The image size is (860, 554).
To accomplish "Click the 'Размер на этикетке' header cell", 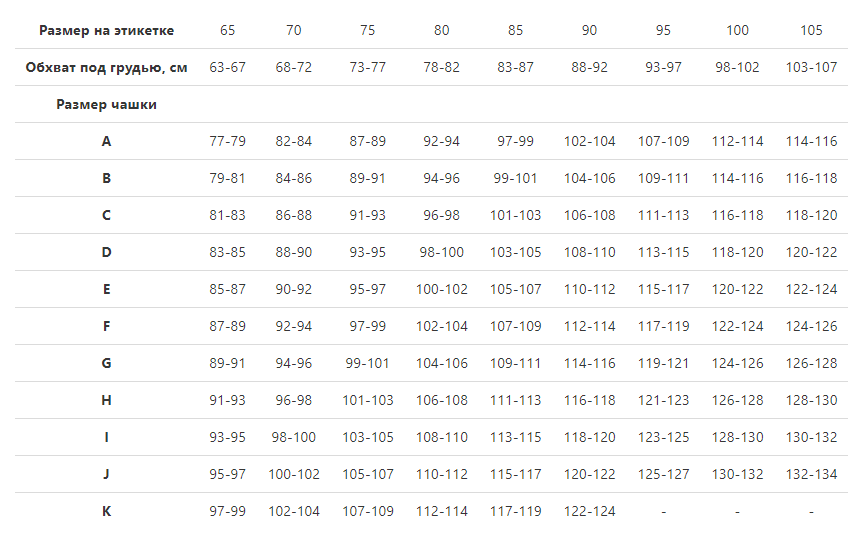I will pyautogui.click(x=106, y=31).
